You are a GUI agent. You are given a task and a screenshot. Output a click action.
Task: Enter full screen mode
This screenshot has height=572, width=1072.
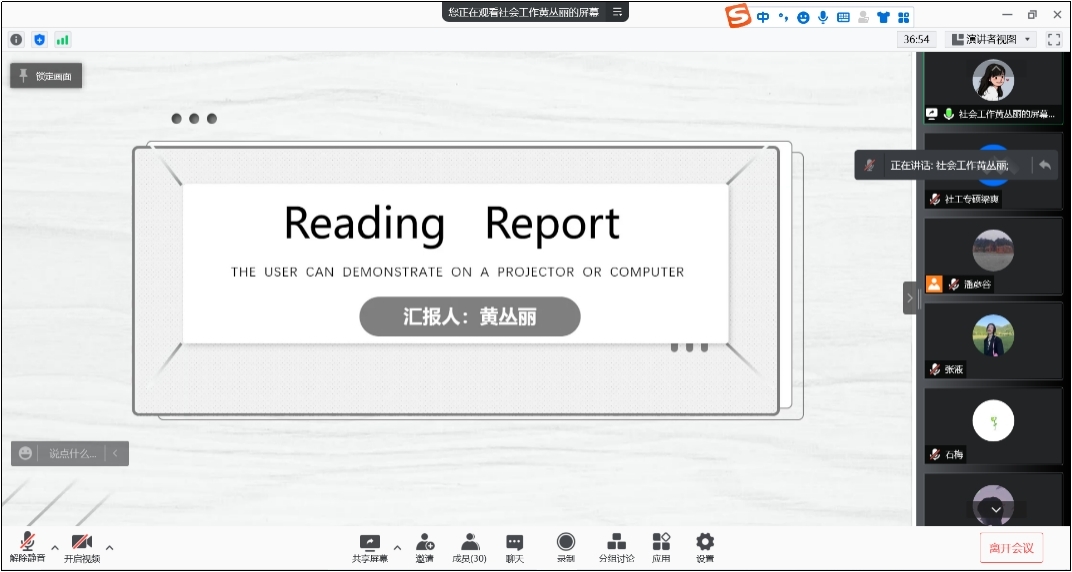tap(1053, 39)
